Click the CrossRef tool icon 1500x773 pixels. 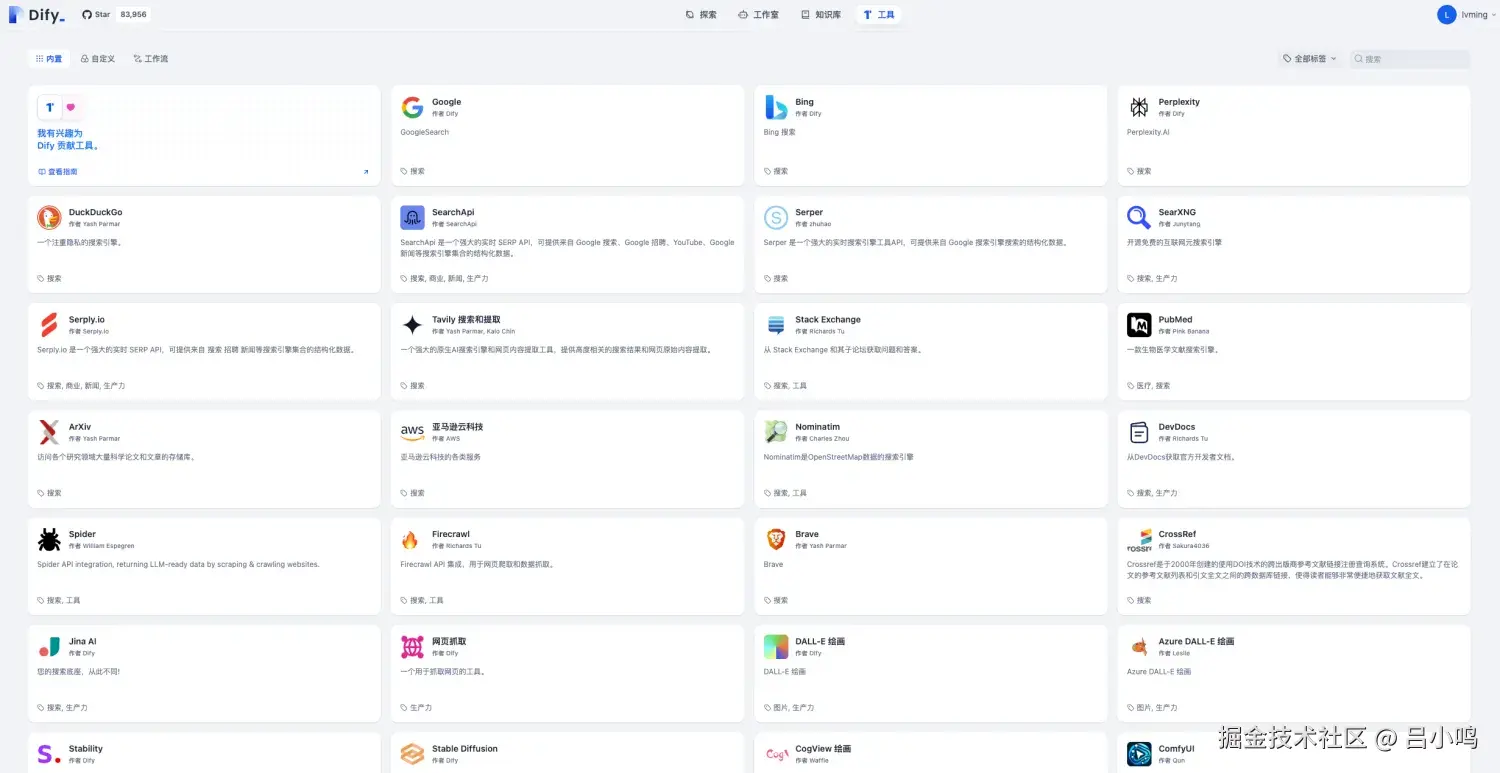pos(1139,540)
